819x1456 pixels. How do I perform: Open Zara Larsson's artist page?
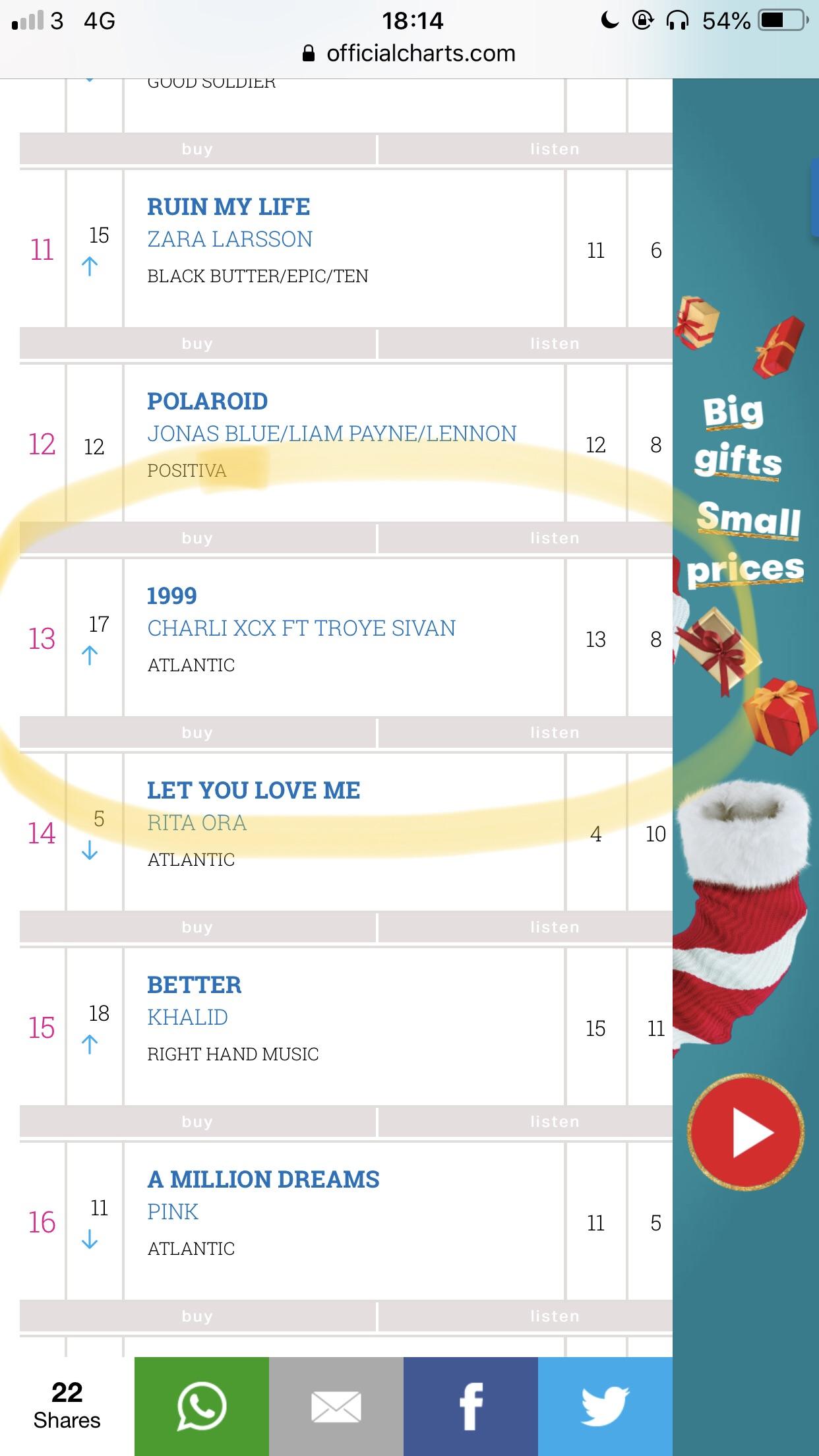(x=231, y=239)
